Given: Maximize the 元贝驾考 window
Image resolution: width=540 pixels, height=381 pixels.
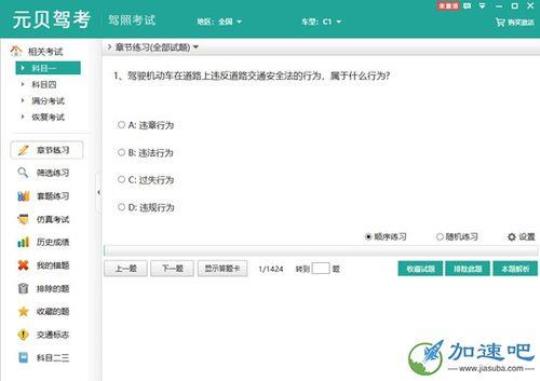Looking at the screenshot, I should tap(515, 6).
